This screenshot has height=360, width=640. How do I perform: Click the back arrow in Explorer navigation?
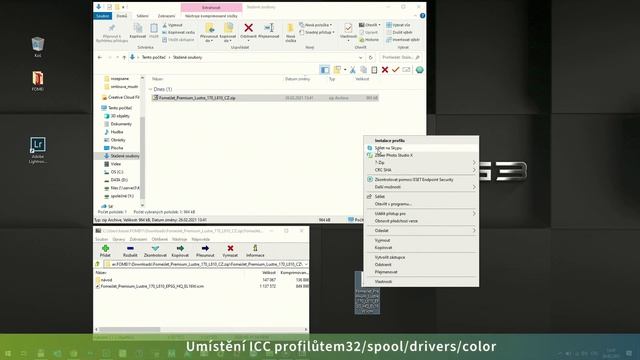click(x=100, y=58)
